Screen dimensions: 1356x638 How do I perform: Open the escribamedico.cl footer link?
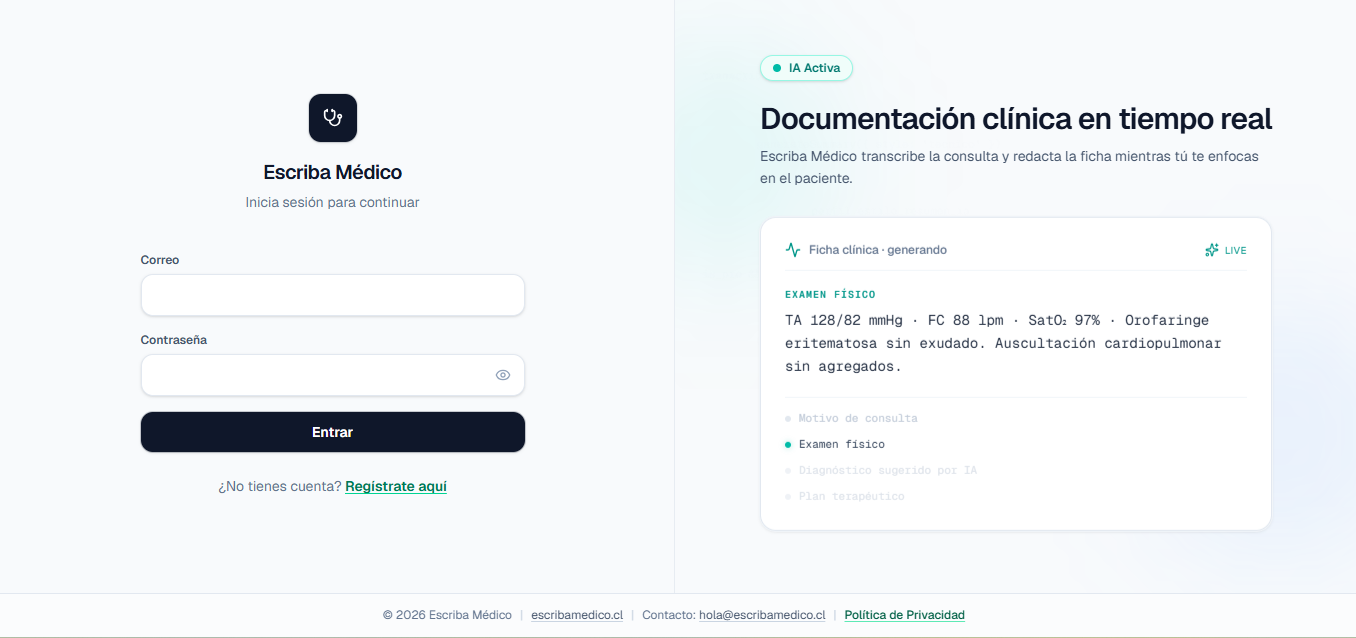point(577,615)
